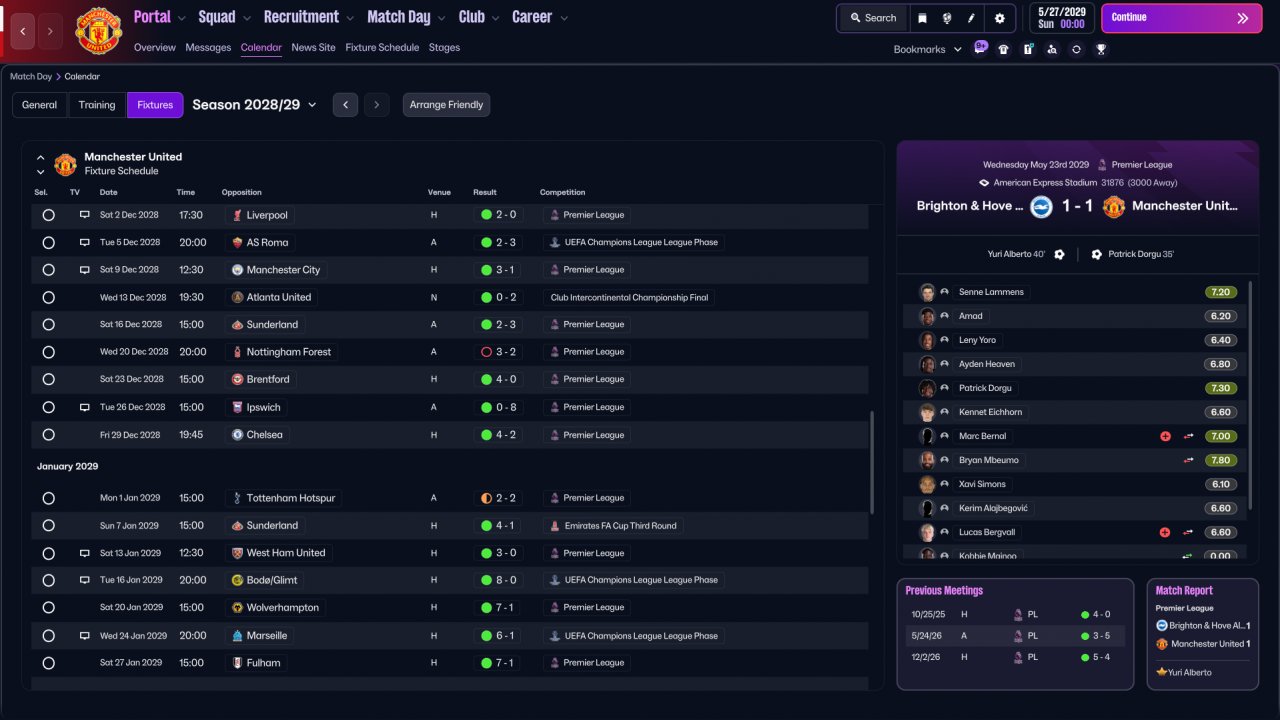Screen dimensions: 1280x720
Task: Click the shirt icon beside Bookmarks
Action: [x=1004, y=49]
